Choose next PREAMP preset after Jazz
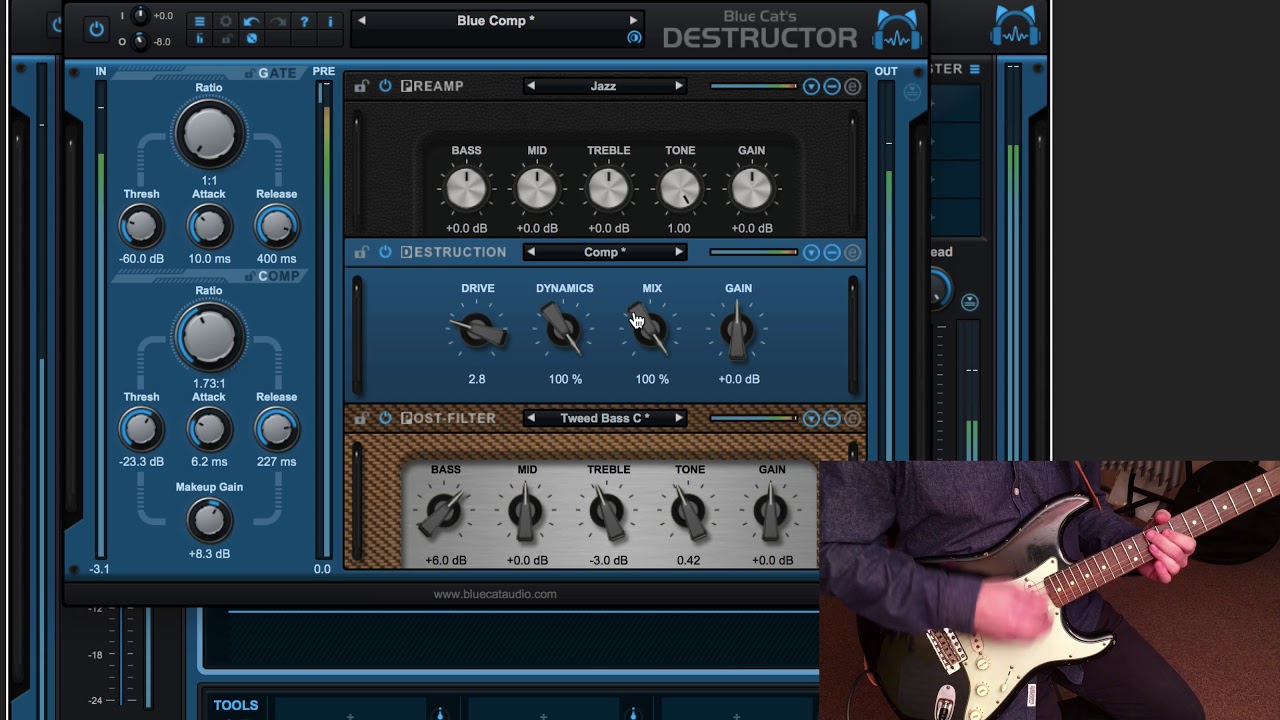Screen dimensions: 1280x720 pos(679,86)
